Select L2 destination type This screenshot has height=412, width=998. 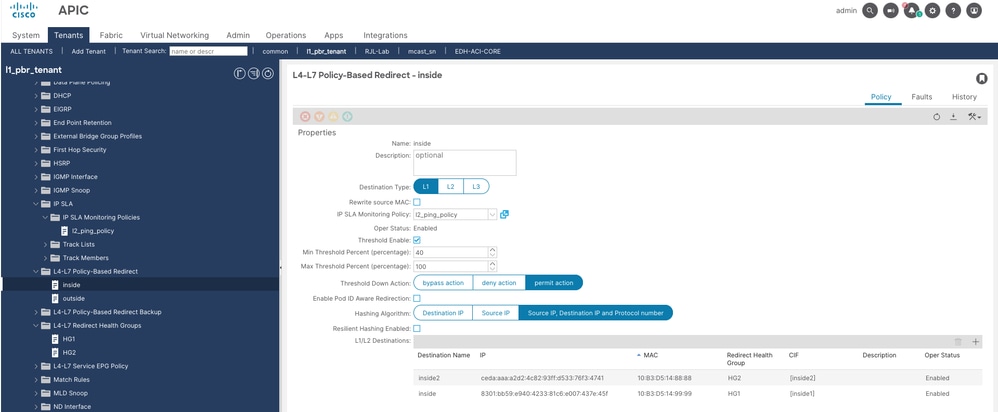point(451,187)
